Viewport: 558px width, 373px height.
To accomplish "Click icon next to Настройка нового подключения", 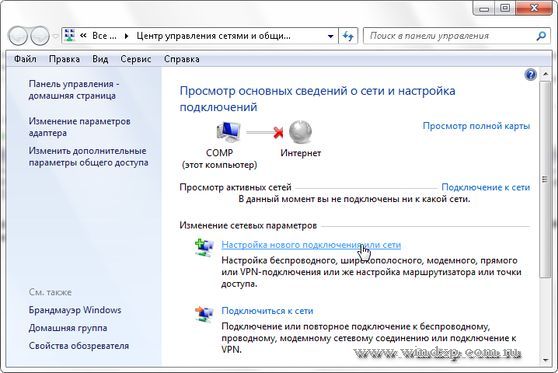I will (204, 247).
